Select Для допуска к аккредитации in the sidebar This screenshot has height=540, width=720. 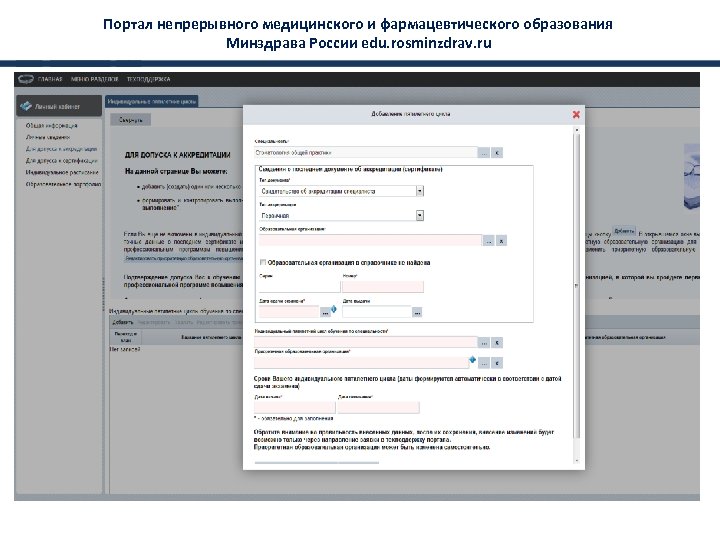click(x=62, y=149)
